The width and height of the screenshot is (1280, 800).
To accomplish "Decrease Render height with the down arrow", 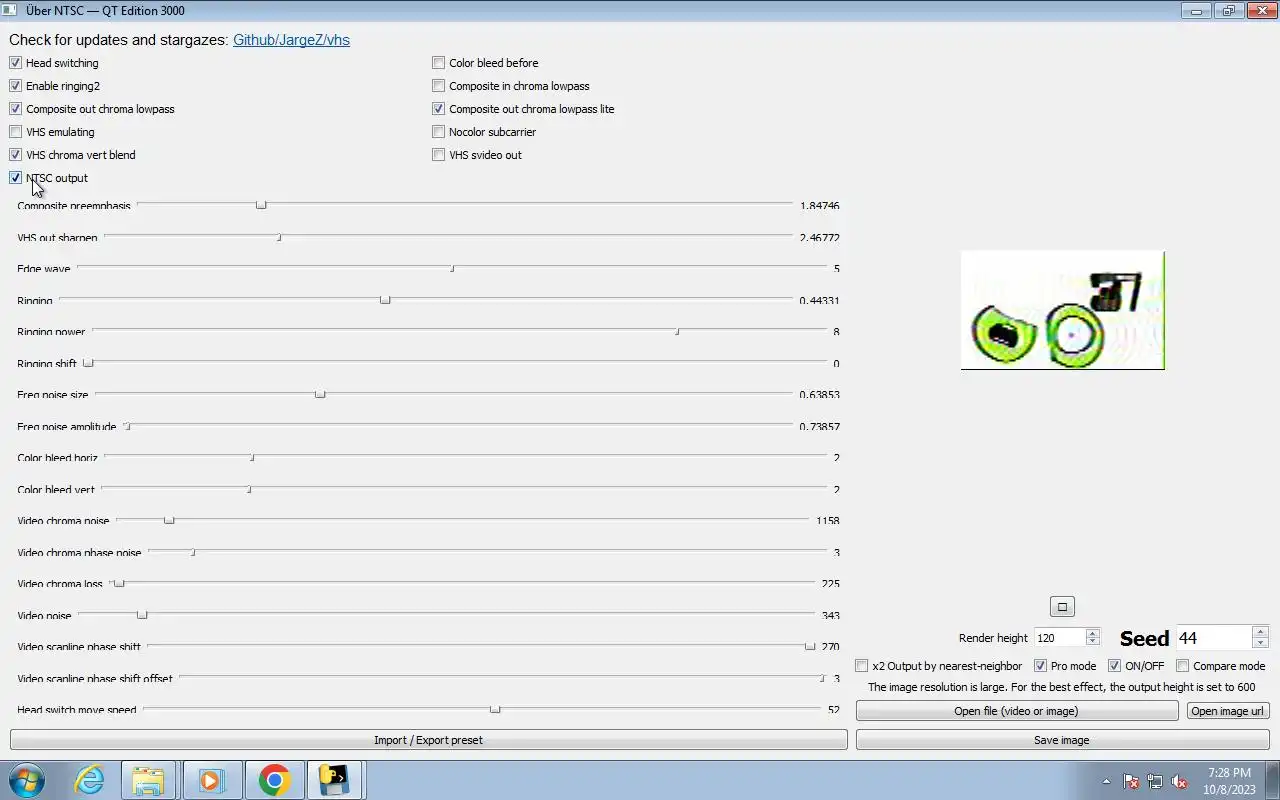I will 1092,642.
